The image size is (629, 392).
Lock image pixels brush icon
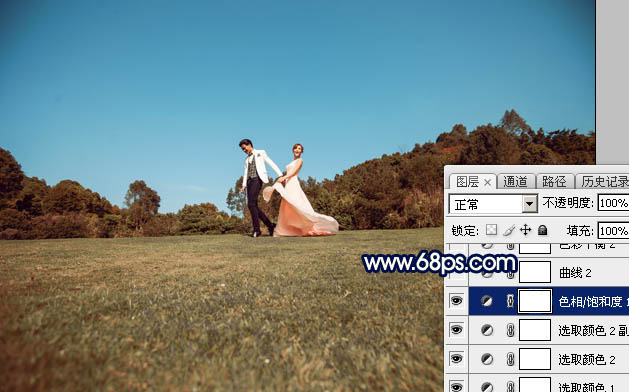click(x=509, y=230)
